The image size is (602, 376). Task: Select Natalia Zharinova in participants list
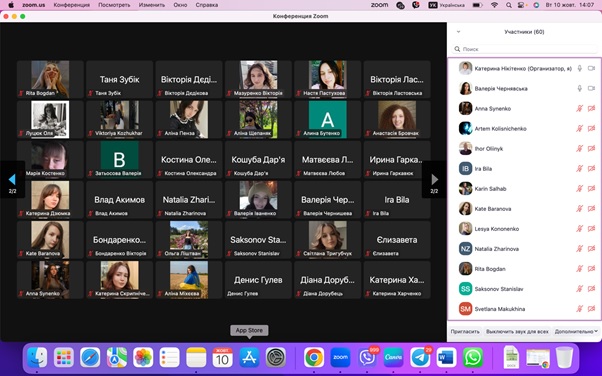pyautogui.click(x=524, y=248)
